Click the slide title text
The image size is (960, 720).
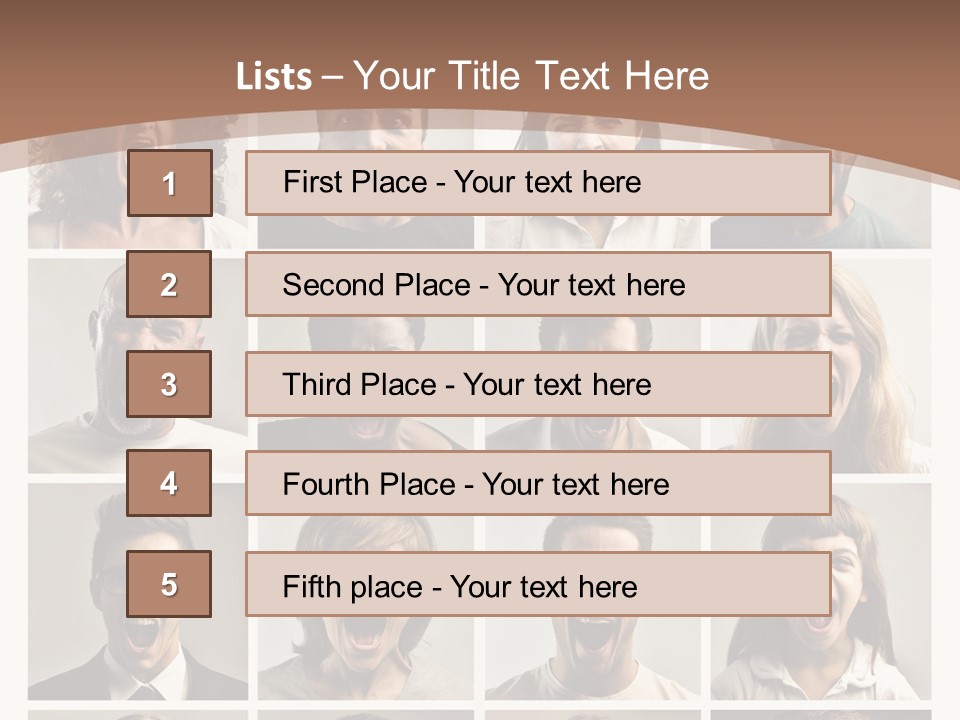click(473, 76)
